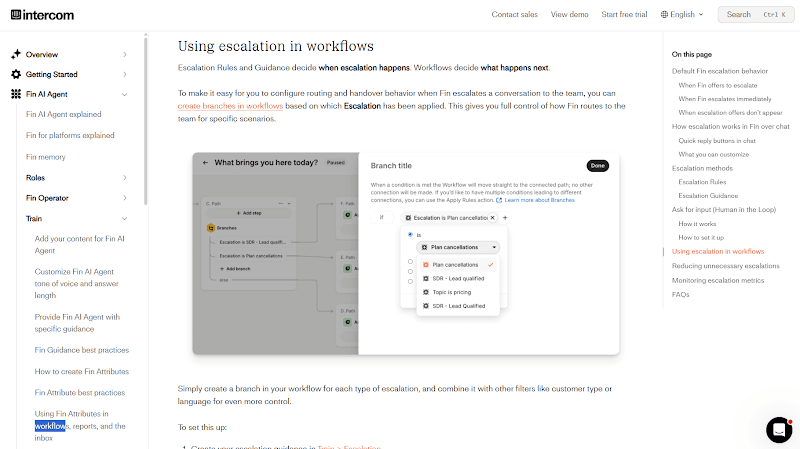Click the Intercom logo
Viewport: 800px width, 449px height.
click(42, 15)
